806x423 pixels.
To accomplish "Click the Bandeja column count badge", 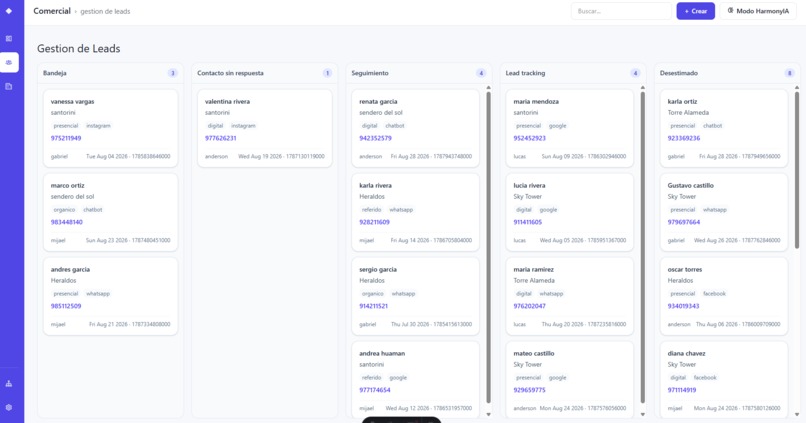I will [x=173, y=73].
